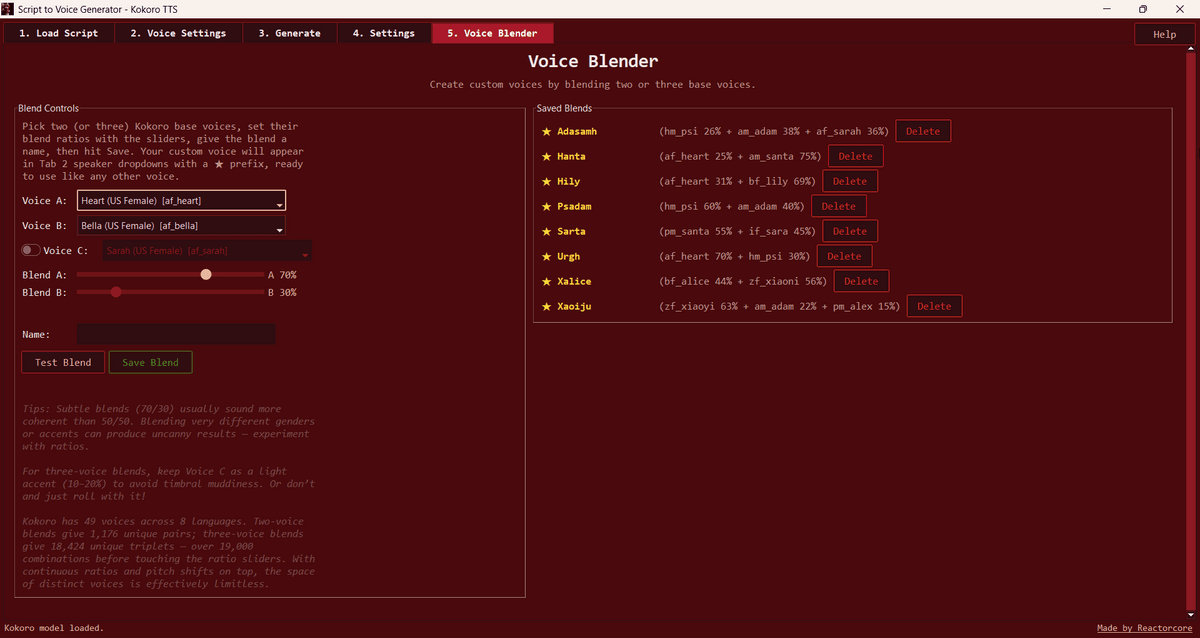Click the Save Blend button
The height and width of the screenshot is (638, 1200).
[x=150, y=362]
